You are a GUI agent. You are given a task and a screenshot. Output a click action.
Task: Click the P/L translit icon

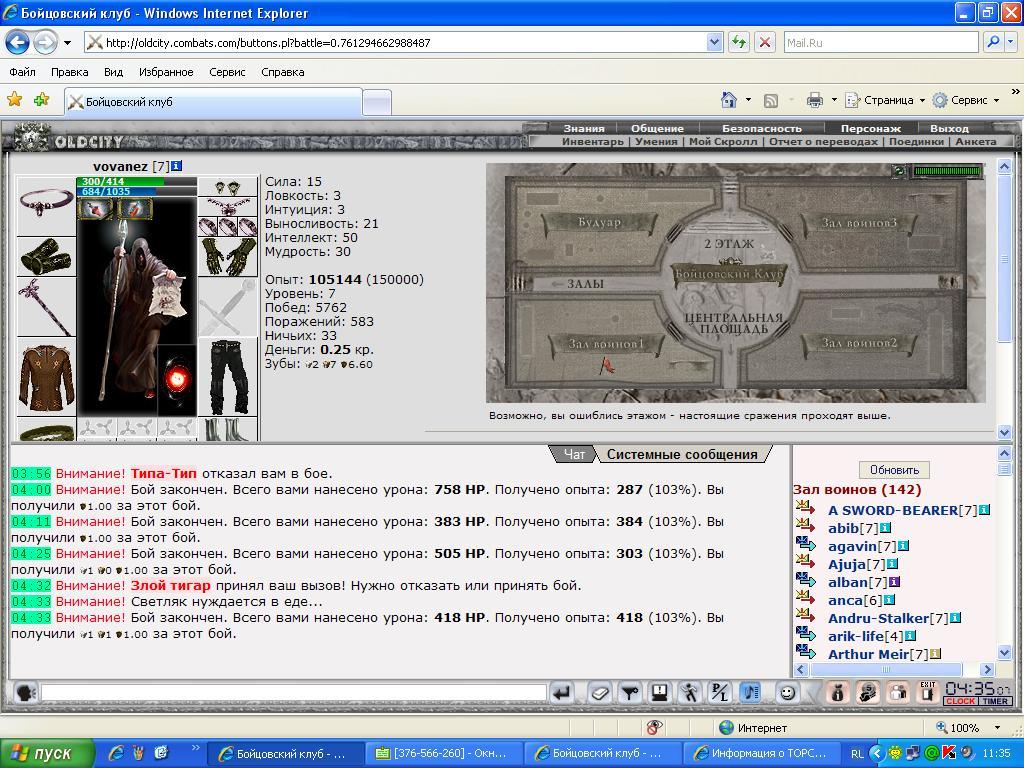coord(720,693)
